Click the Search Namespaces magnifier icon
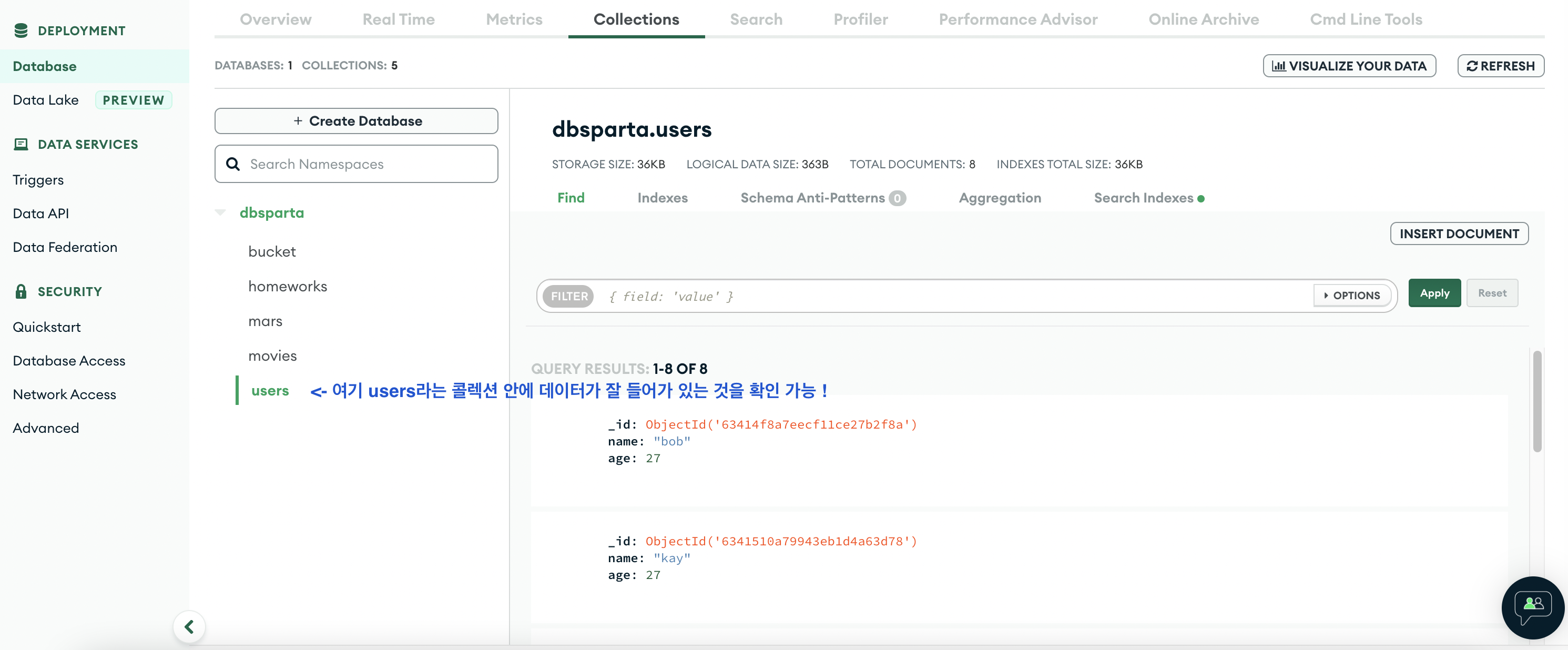The image size is (1568, 650). coord(232,164)
